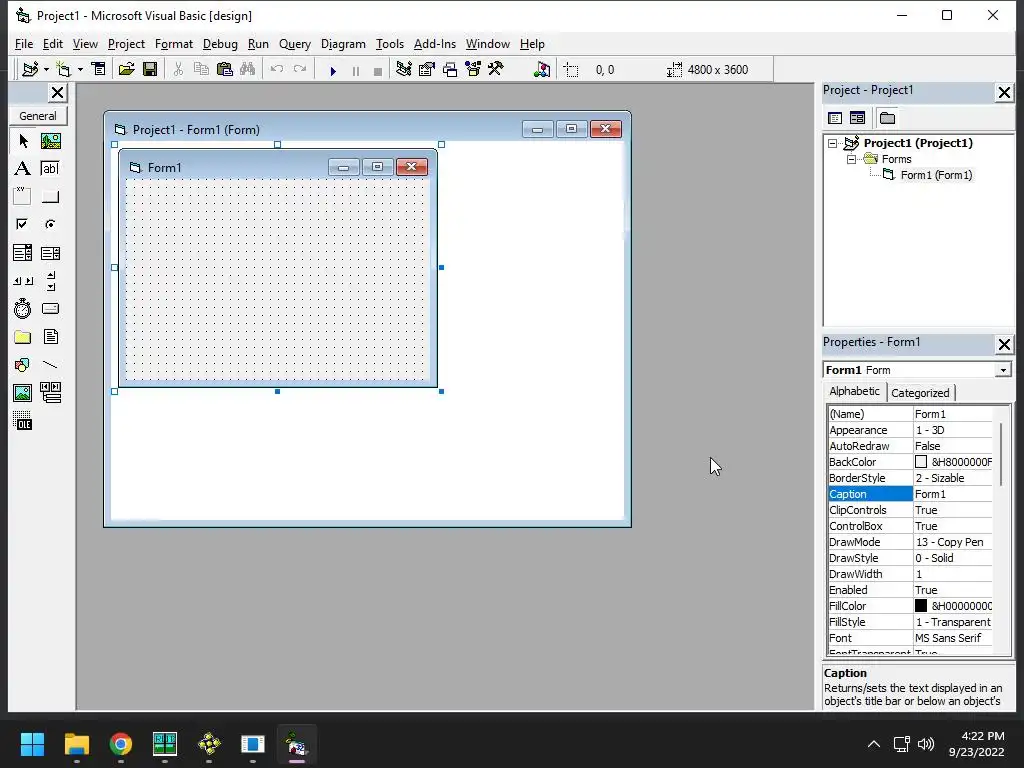Screen dimensions: 1024x768
Task: Open Project Explorer from toolbar
Action: 404,69
